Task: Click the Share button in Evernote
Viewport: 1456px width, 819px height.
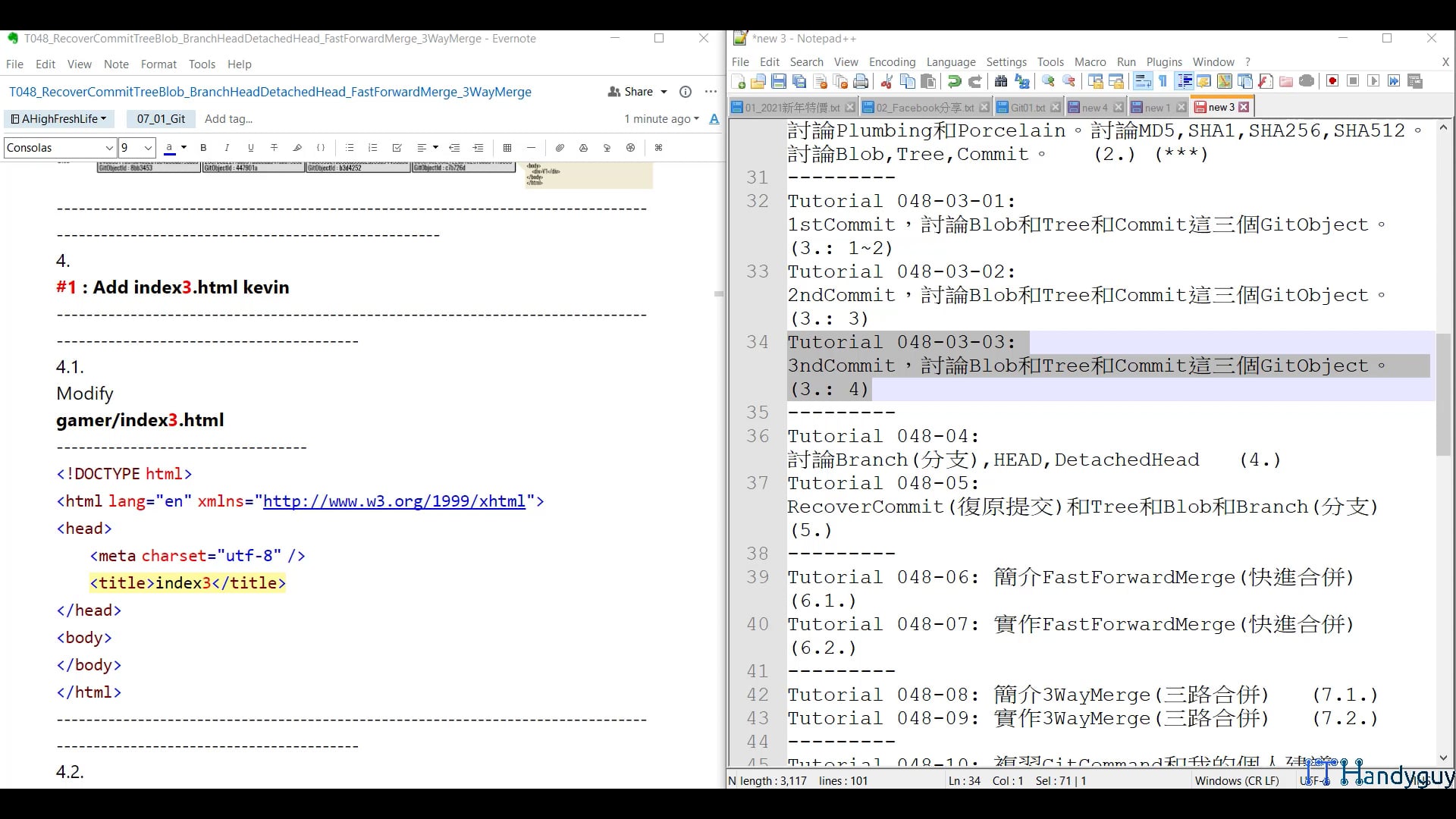Action: [635, 91]
